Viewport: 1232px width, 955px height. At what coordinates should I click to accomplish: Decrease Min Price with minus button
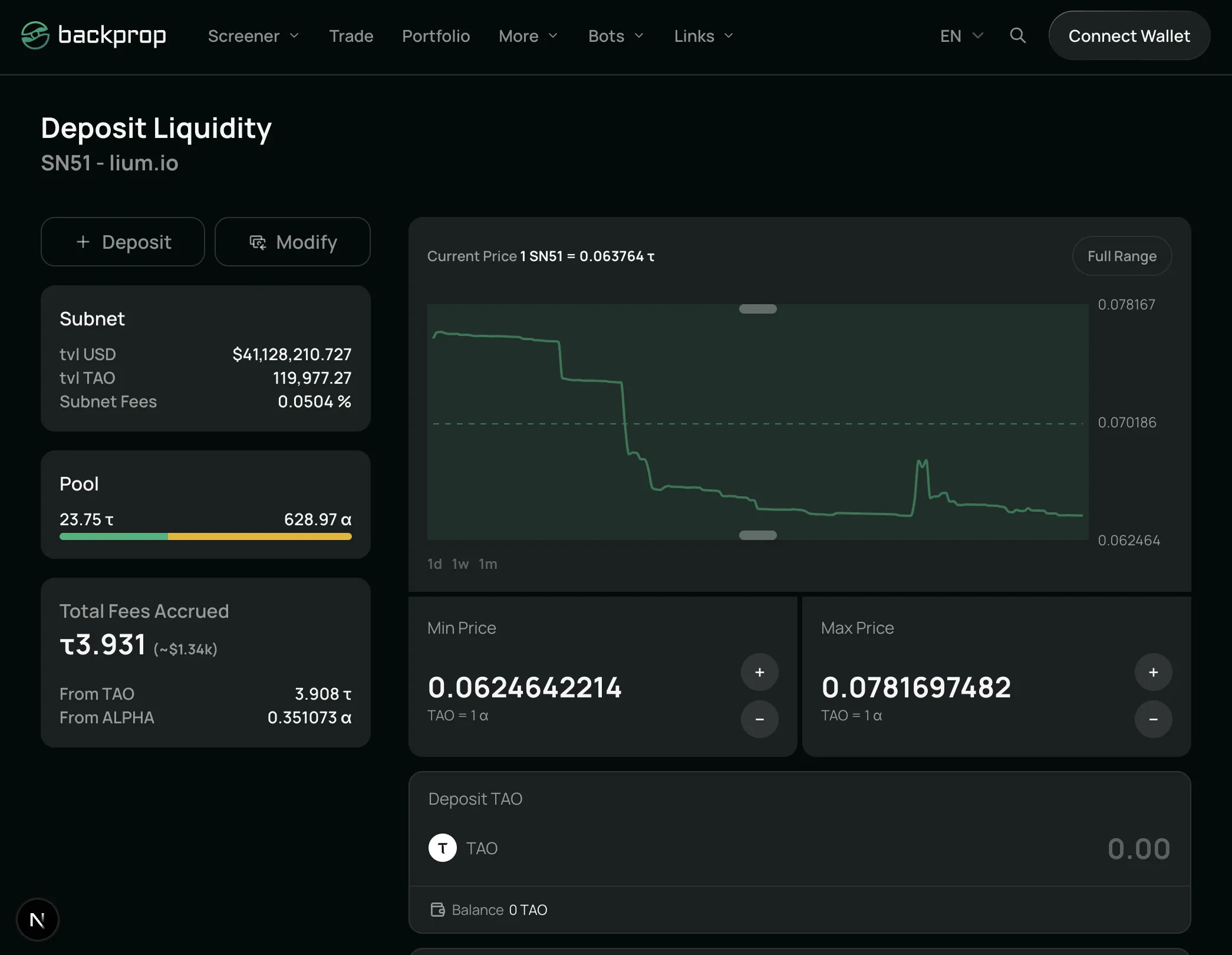[759, 719]
